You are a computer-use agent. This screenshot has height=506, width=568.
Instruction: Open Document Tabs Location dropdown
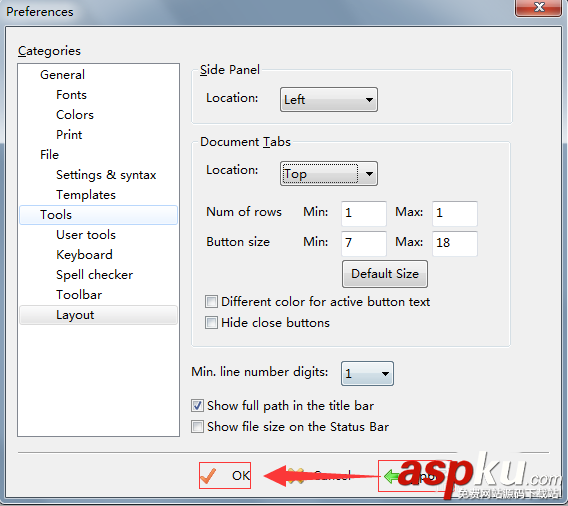pos(329,173)
